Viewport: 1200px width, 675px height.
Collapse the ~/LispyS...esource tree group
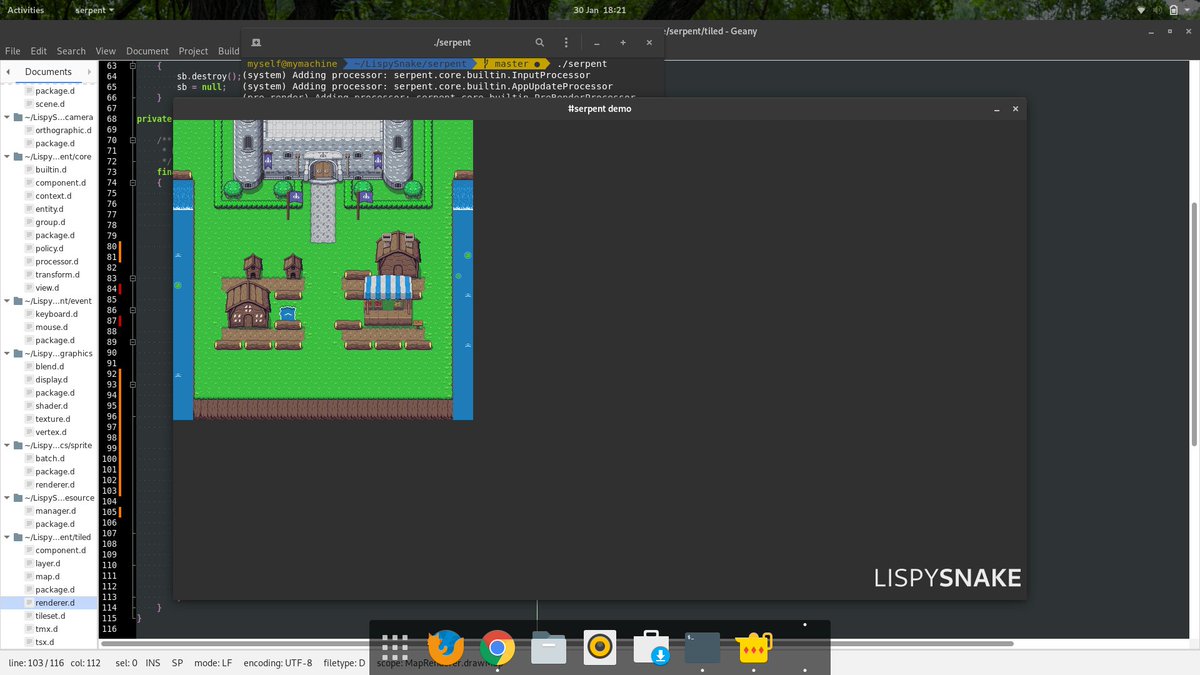(x=7, y=498)
